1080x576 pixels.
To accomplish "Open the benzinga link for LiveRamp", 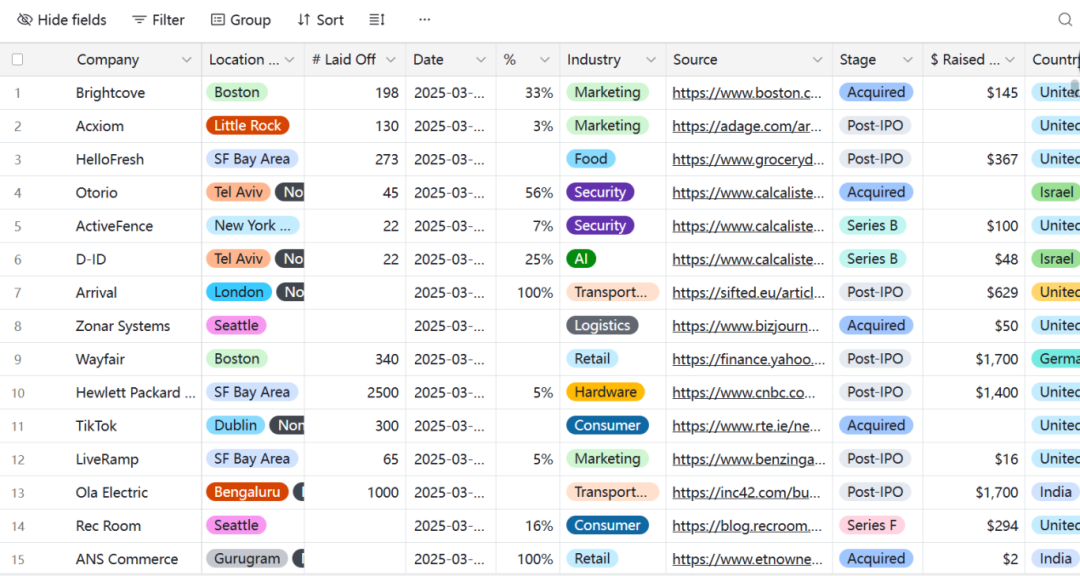I will pyautogui.click(x=748, y=459).
